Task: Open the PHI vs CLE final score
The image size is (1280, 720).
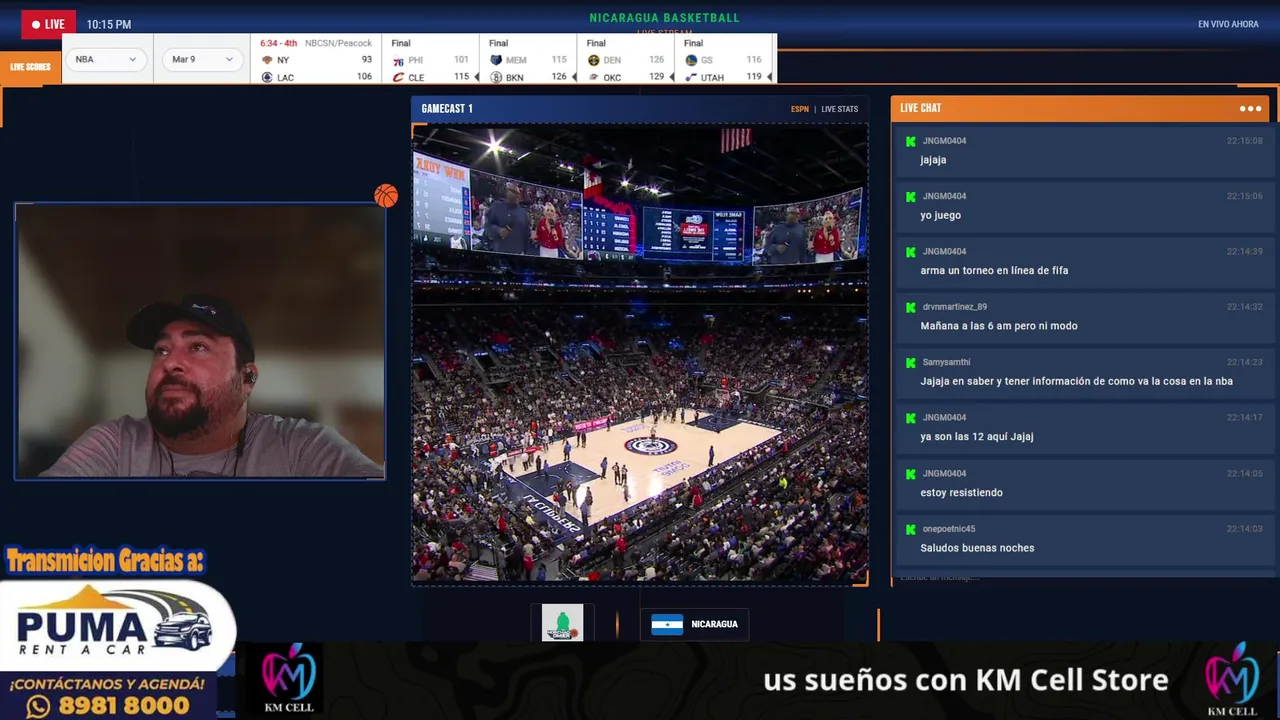Action: click(x=430, y=60)
